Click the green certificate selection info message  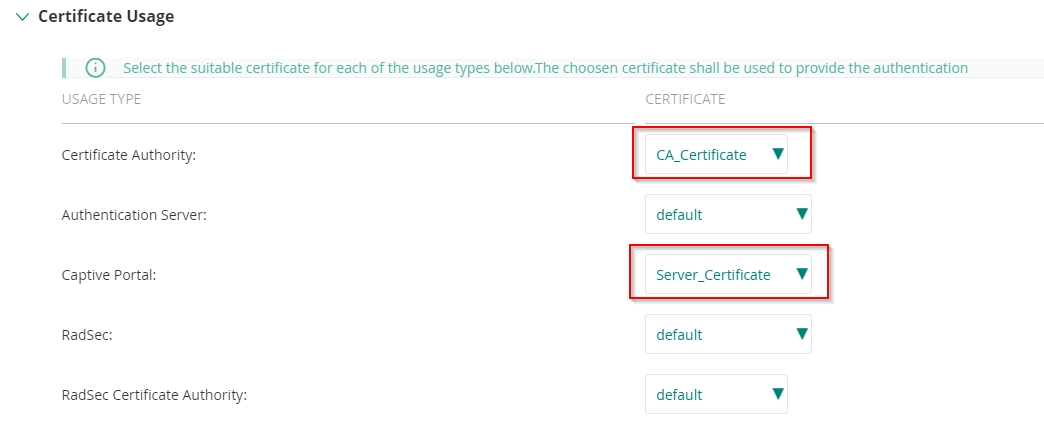[x=545, y=68]
